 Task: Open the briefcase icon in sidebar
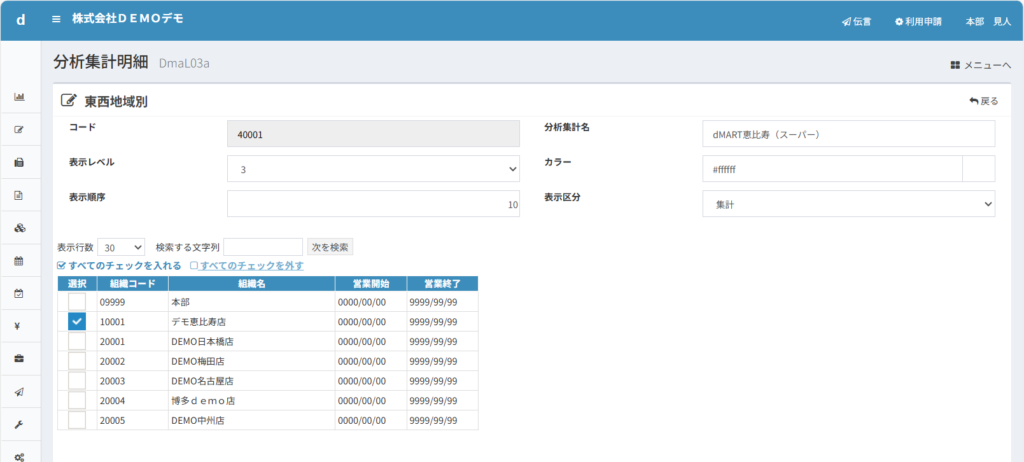19,359
